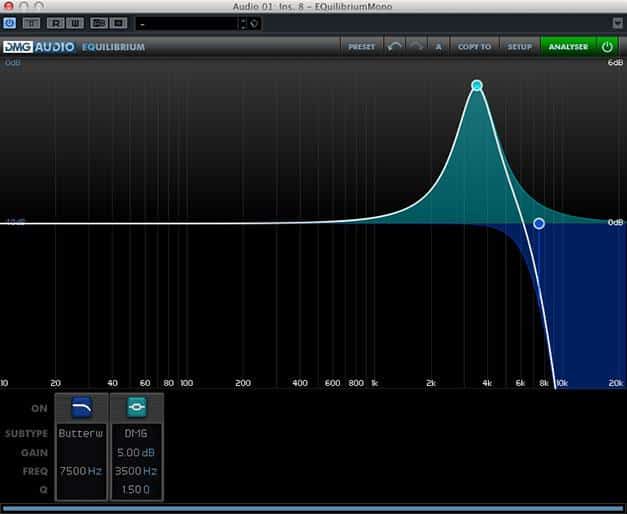Screen dimensions: 627x514
Task: Click the 1k frequency axis label
Action: 374,383
